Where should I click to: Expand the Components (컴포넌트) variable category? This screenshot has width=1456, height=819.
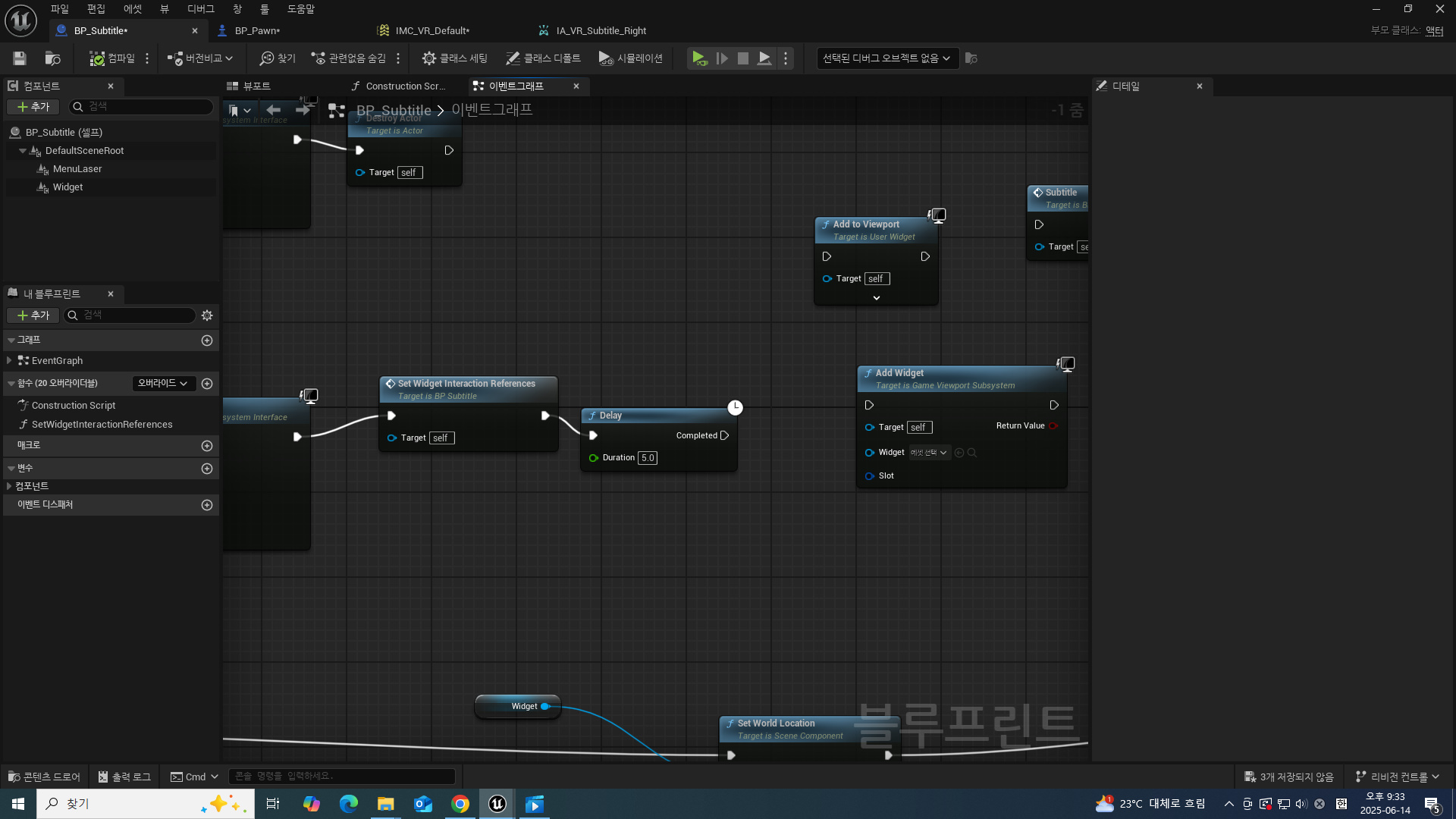click(x=9, y=486)
